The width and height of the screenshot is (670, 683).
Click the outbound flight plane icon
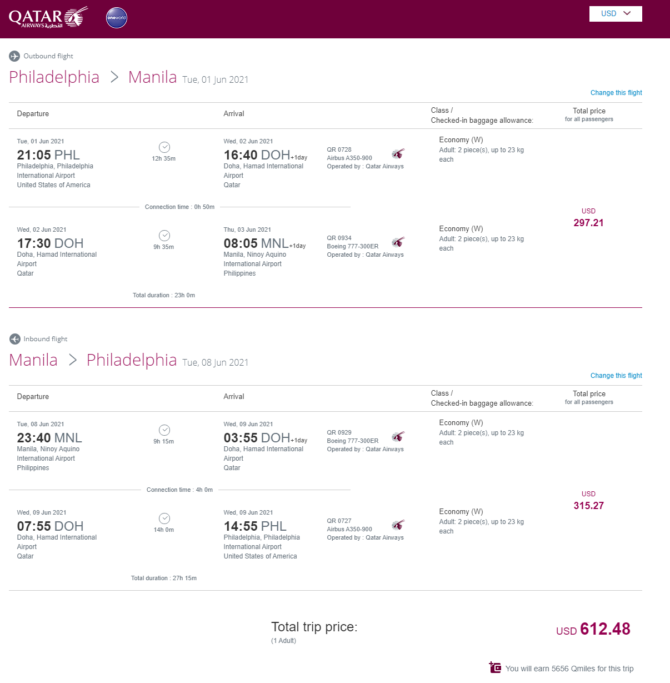tap(14, 56)
